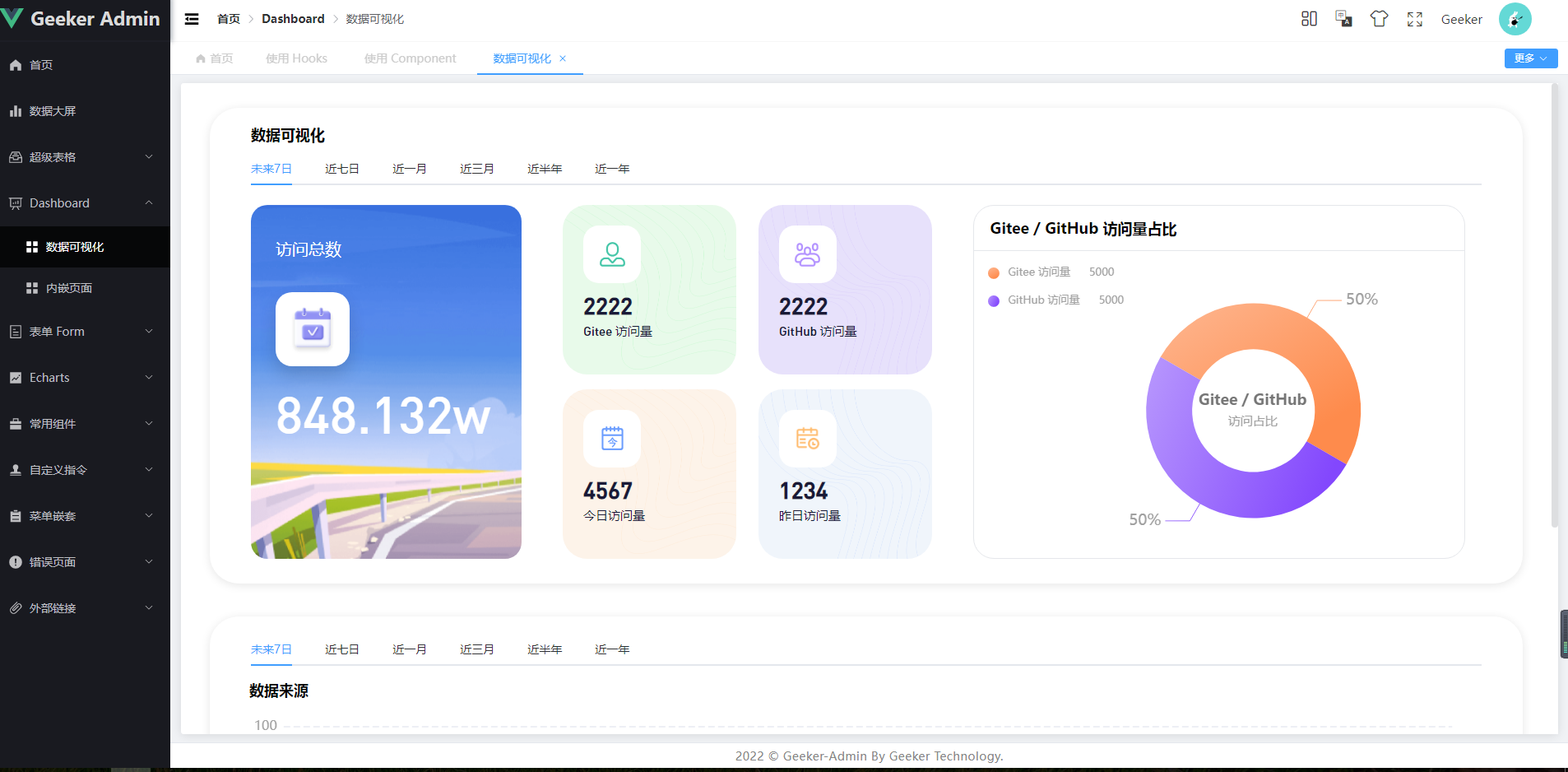Viewport: 1568px width, 772px height.
Task: Switch to the 使用 Hooks tab
Action: point(296,58)
